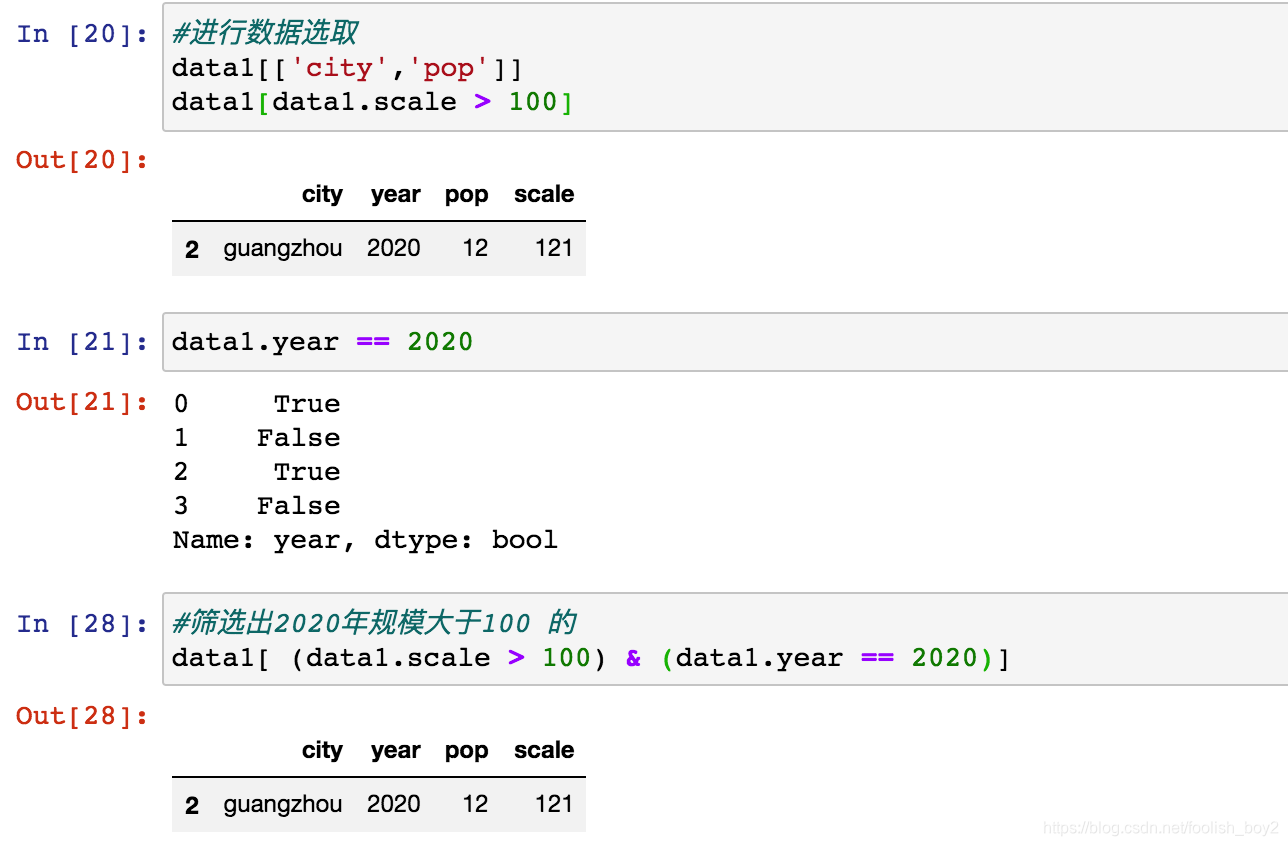Click the '121' scale cell in Out[20] table
The height and width of the screenshot is (846, 1288).
[x=554, y=248]
